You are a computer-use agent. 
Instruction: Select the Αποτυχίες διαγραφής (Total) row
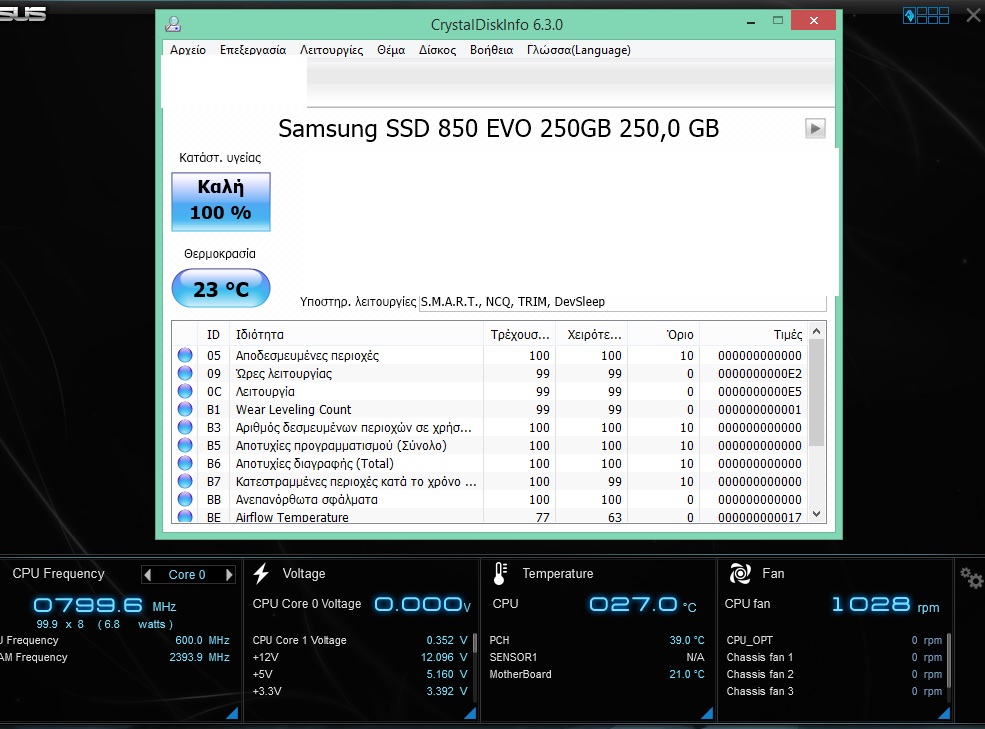click(x=490, y=464)
